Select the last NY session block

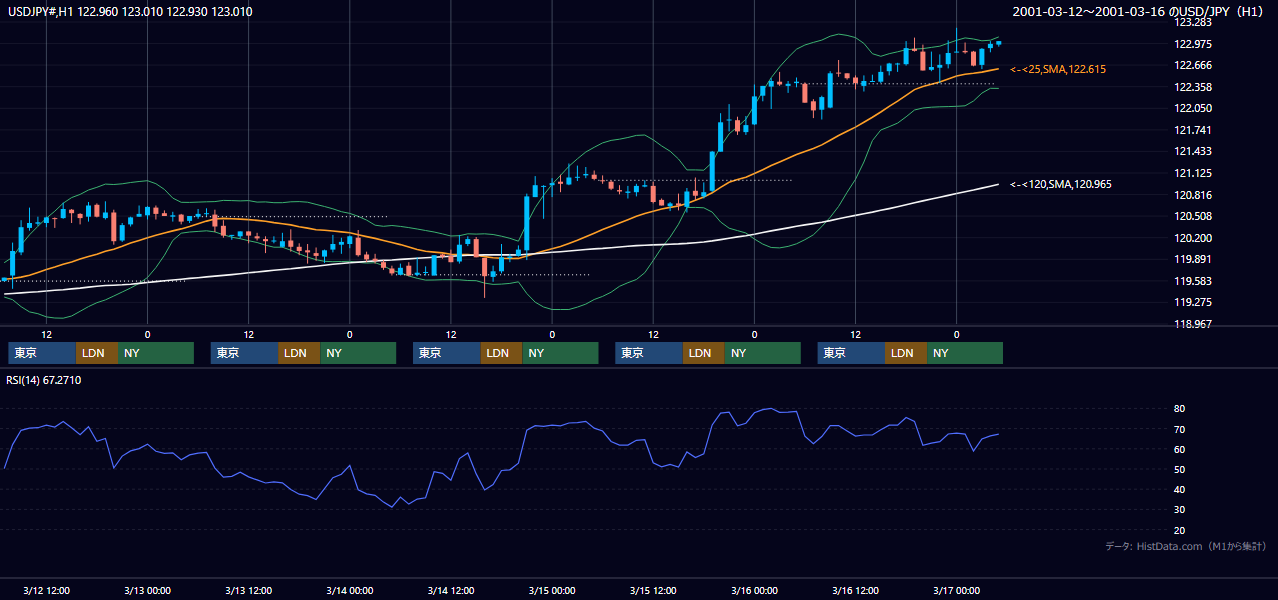click(965, 353)
